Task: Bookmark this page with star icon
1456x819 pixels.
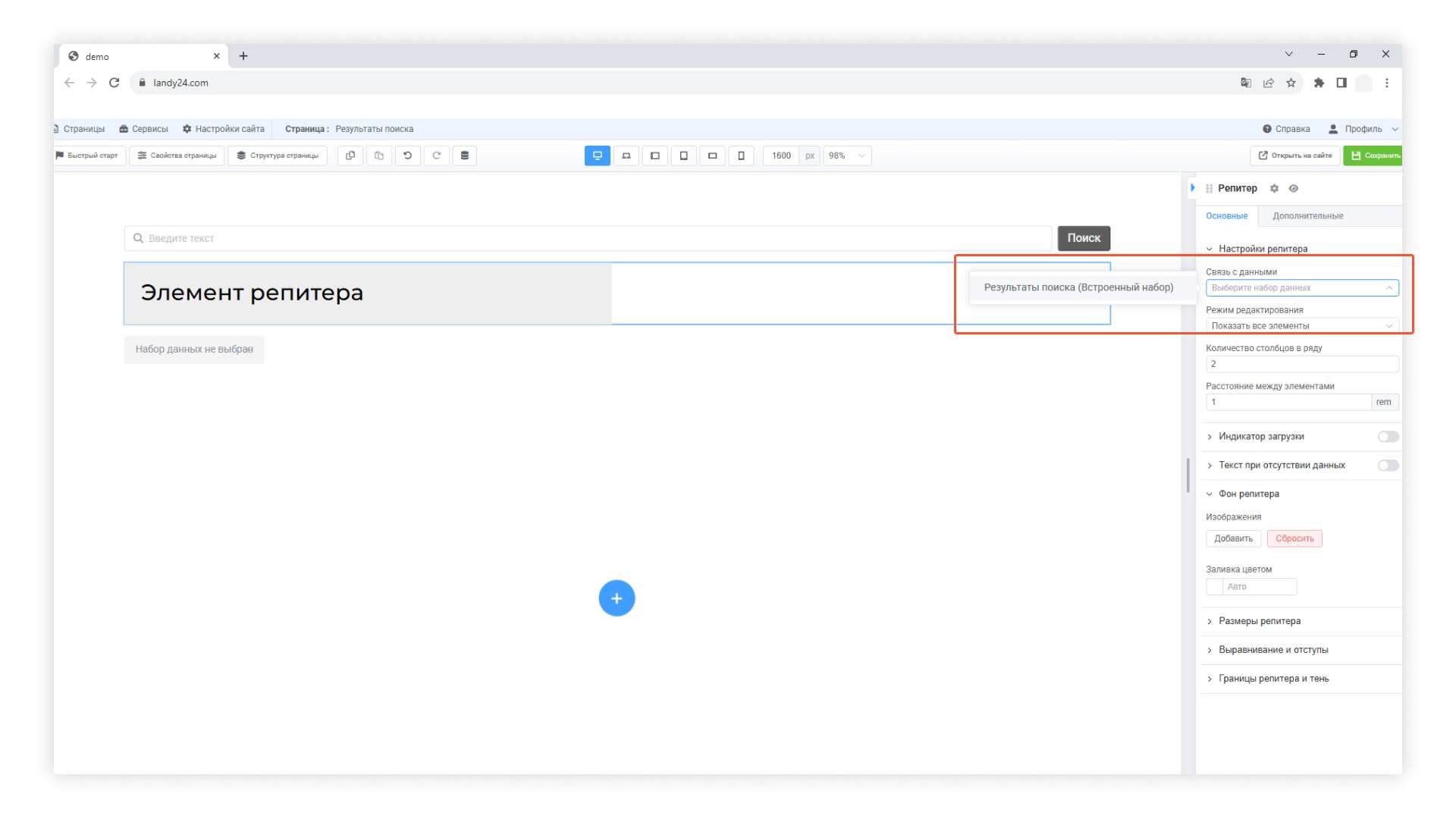Action: click(1291, 83)
